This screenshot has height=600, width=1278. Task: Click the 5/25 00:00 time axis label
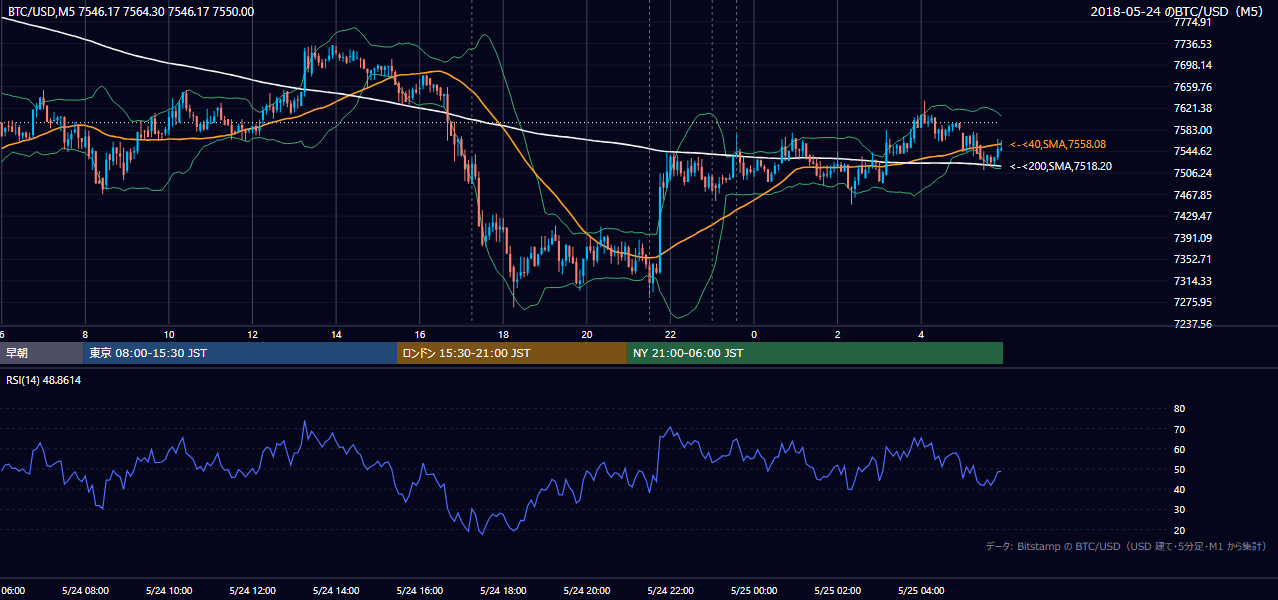click(x=754, y=590)
